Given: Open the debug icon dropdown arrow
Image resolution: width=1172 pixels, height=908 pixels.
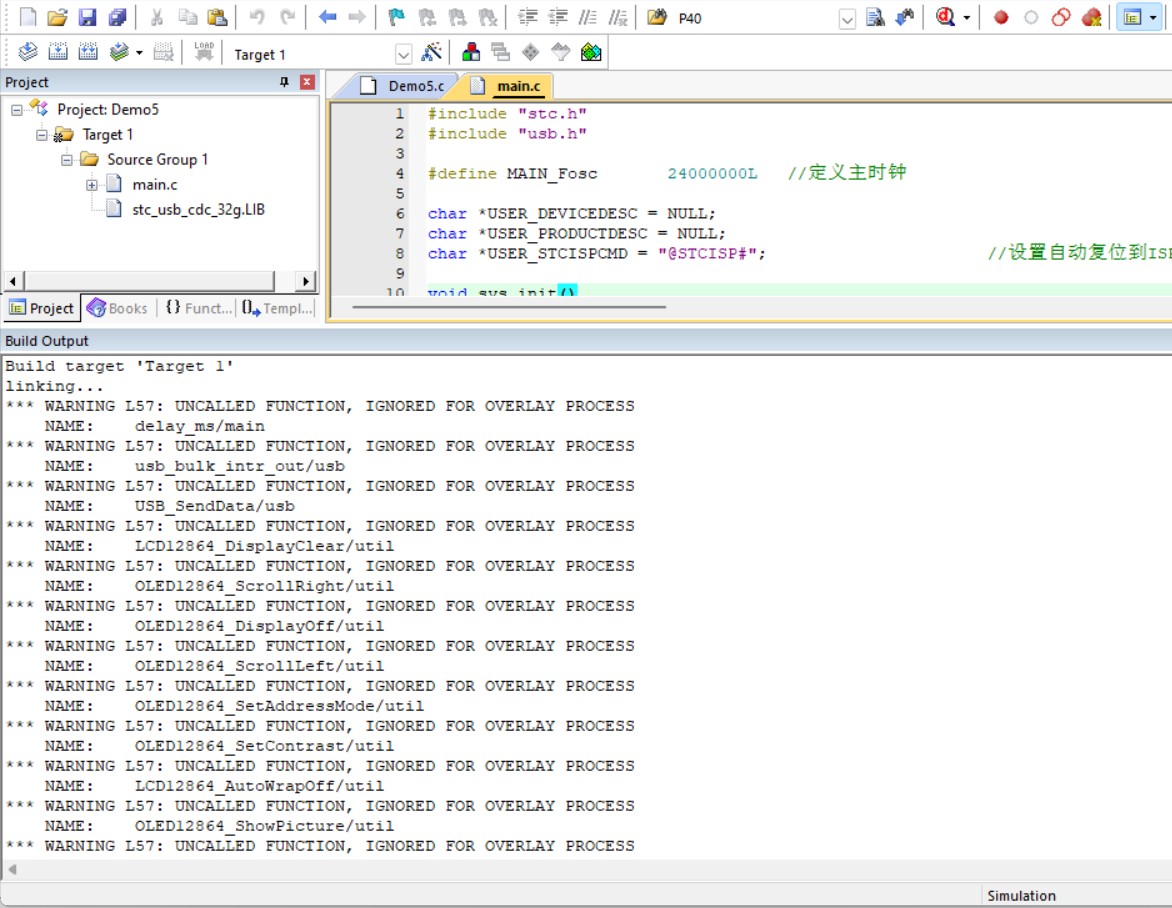Looking at the screenshot, I should click(966, 18).
